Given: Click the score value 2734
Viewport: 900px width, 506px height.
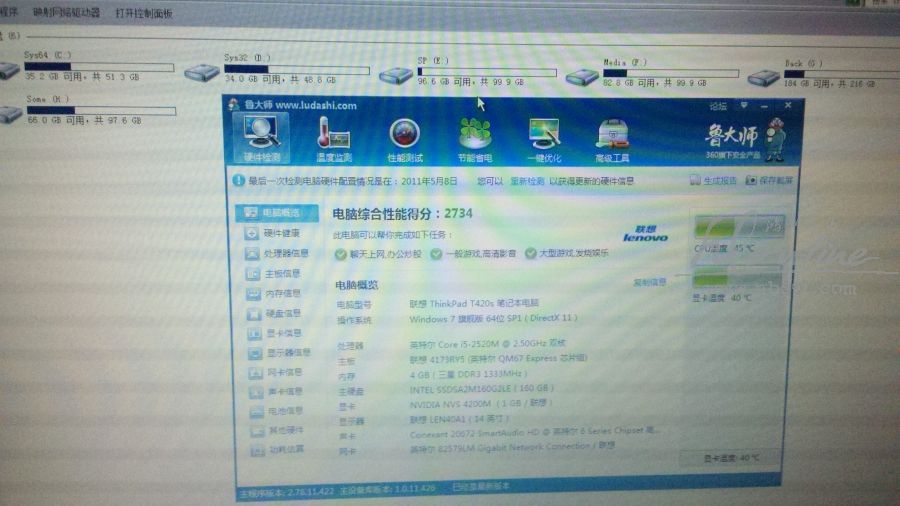Looking at the screenshot, I should [x=458, y=213].
